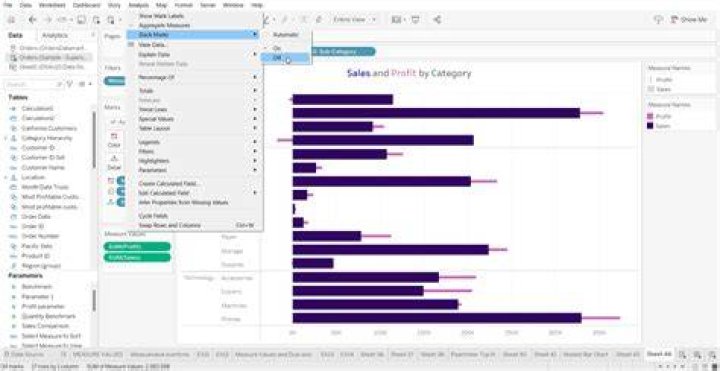Expand the Explain Data submenu
720x371 pixels.
(194, 54)
